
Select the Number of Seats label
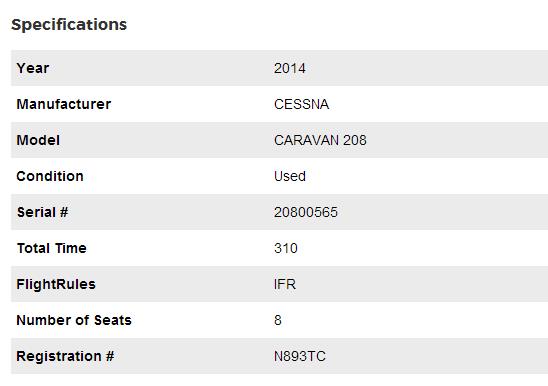click(74, 320)
